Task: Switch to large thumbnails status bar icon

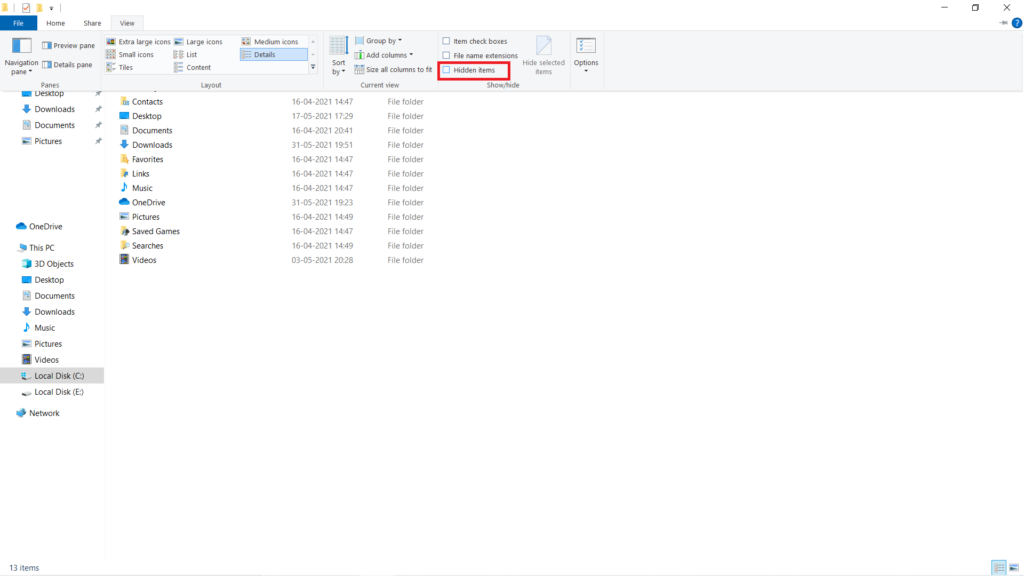Action: click(1014, 568)
